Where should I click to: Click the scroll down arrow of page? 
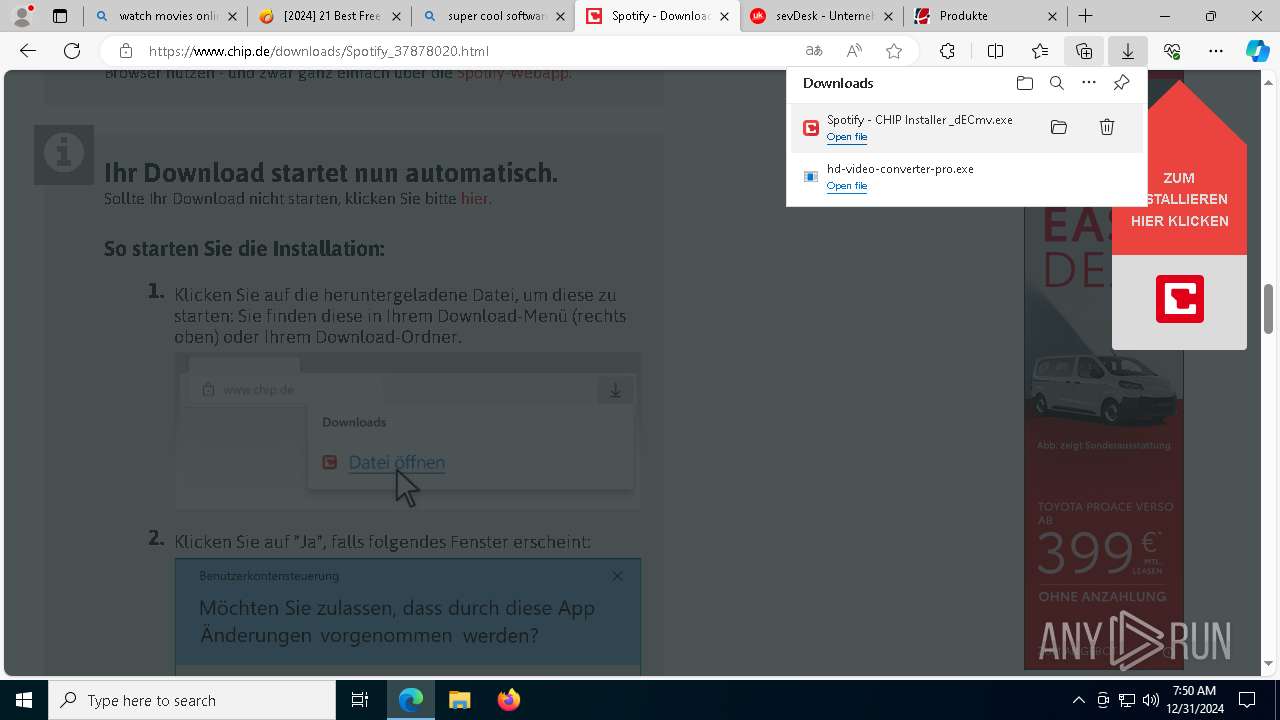tap(1268, 663)
